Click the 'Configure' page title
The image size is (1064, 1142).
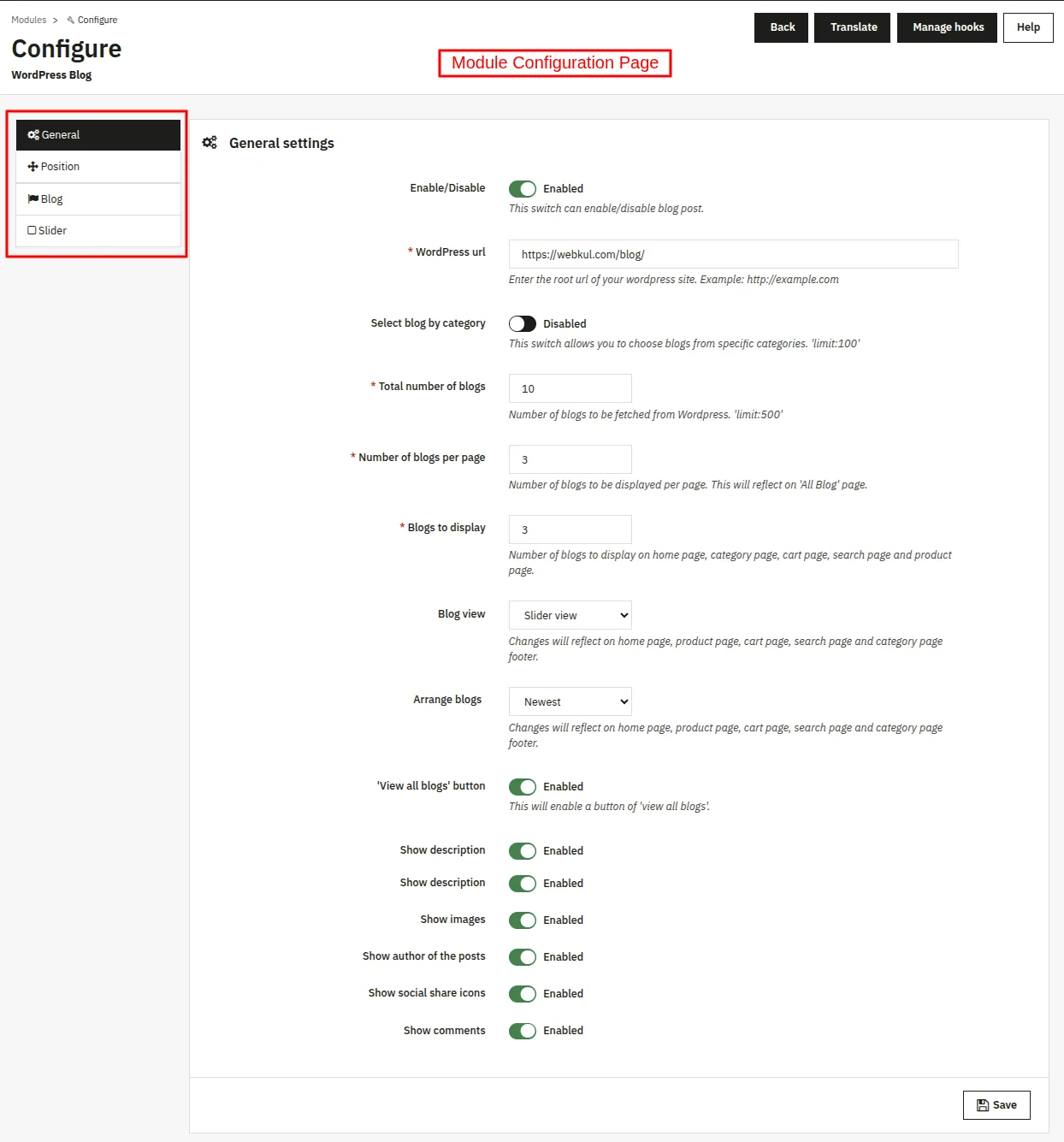tap(67, 49)
